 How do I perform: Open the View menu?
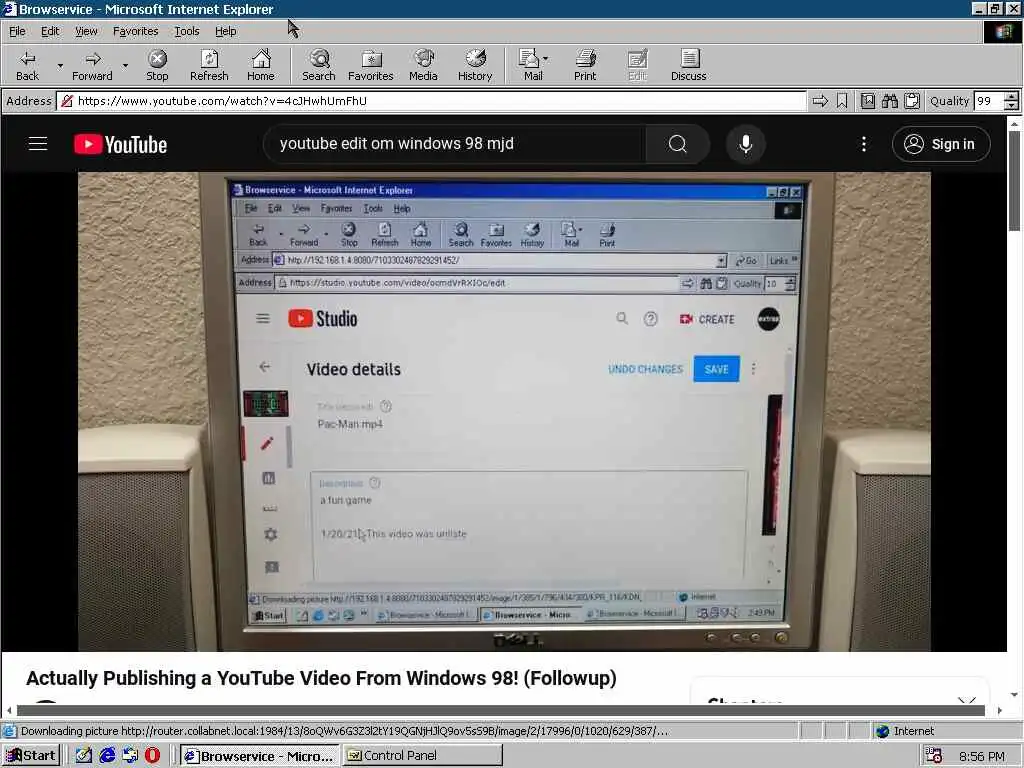(x=86, y=31)
